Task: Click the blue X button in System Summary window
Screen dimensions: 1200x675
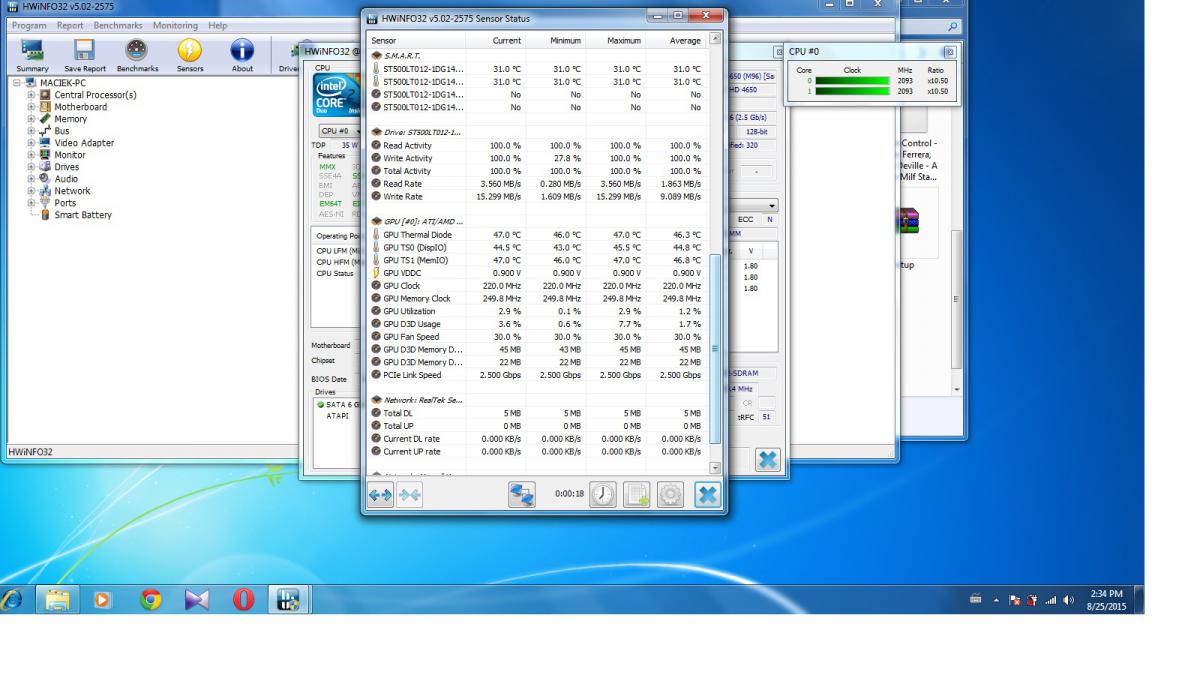Action: [x=768, y=460]
